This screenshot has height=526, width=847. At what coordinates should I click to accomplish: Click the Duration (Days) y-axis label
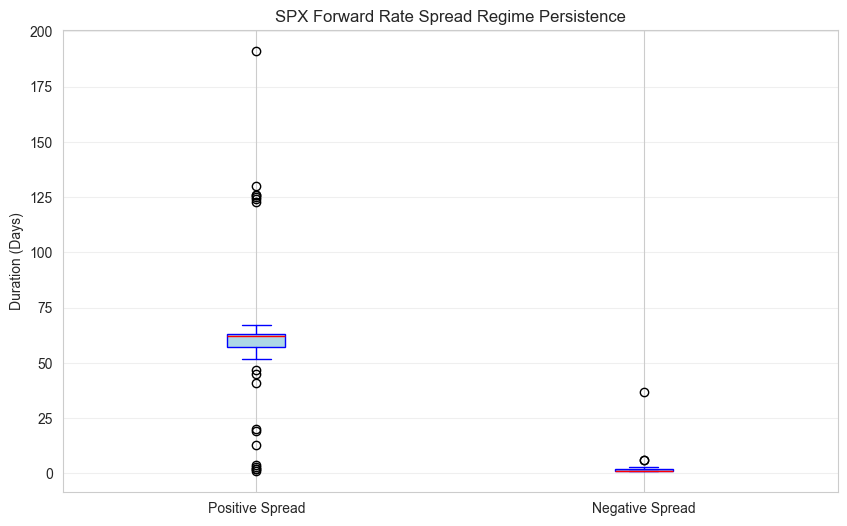(15, 262)
